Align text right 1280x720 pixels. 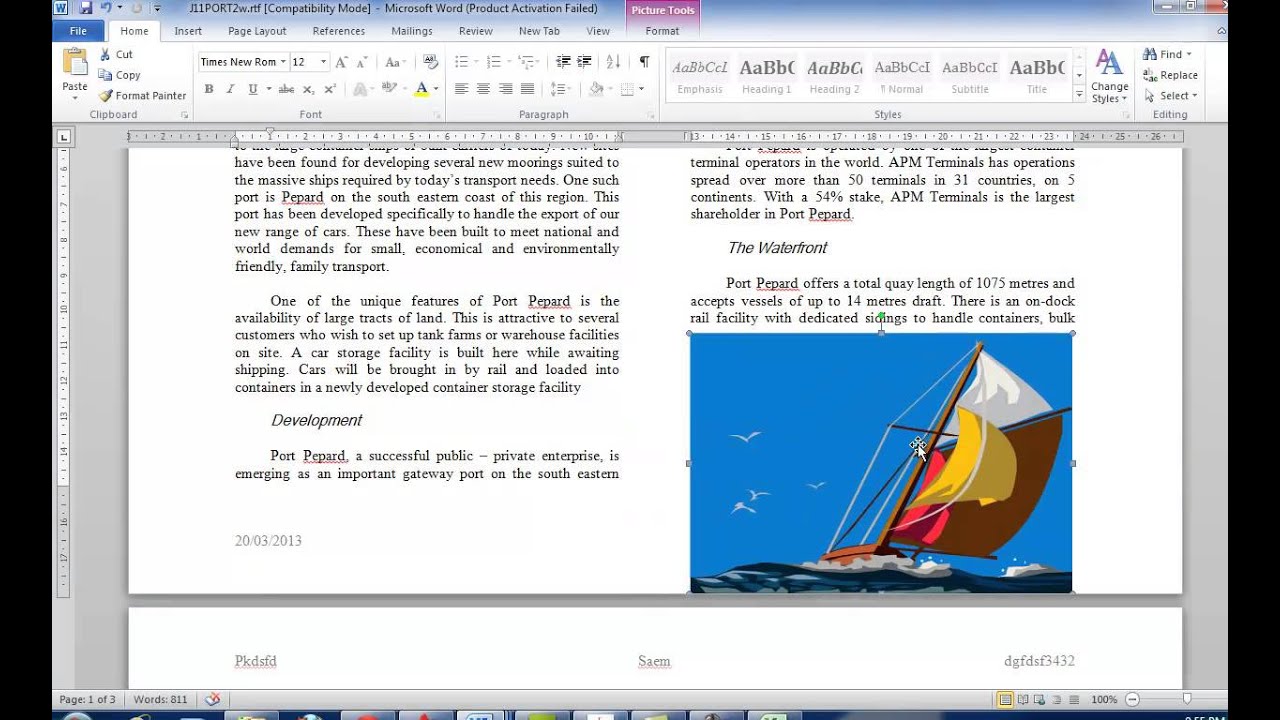tap(505, 89)
